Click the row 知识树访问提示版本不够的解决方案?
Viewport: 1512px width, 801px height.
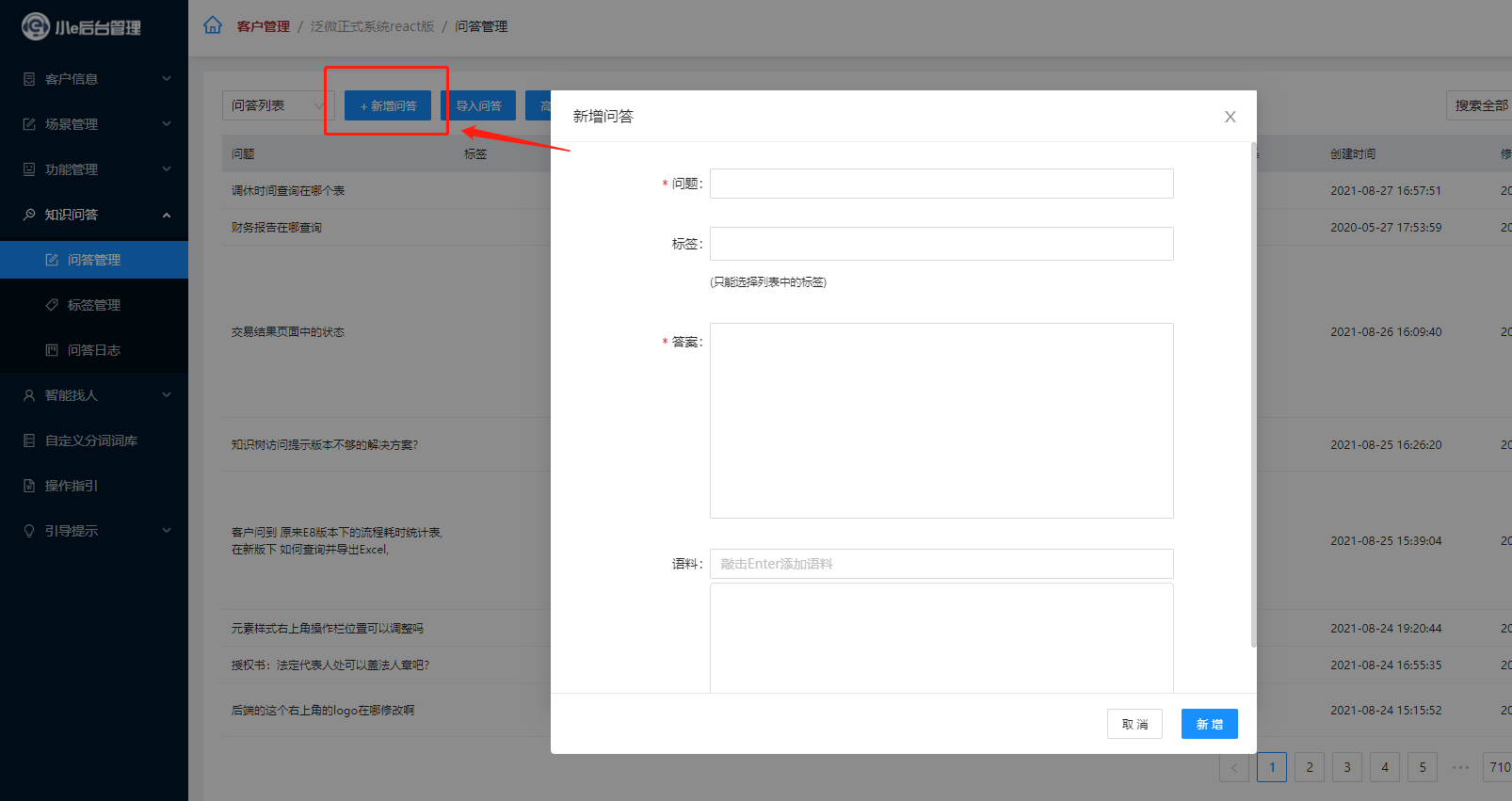point(325,444)
